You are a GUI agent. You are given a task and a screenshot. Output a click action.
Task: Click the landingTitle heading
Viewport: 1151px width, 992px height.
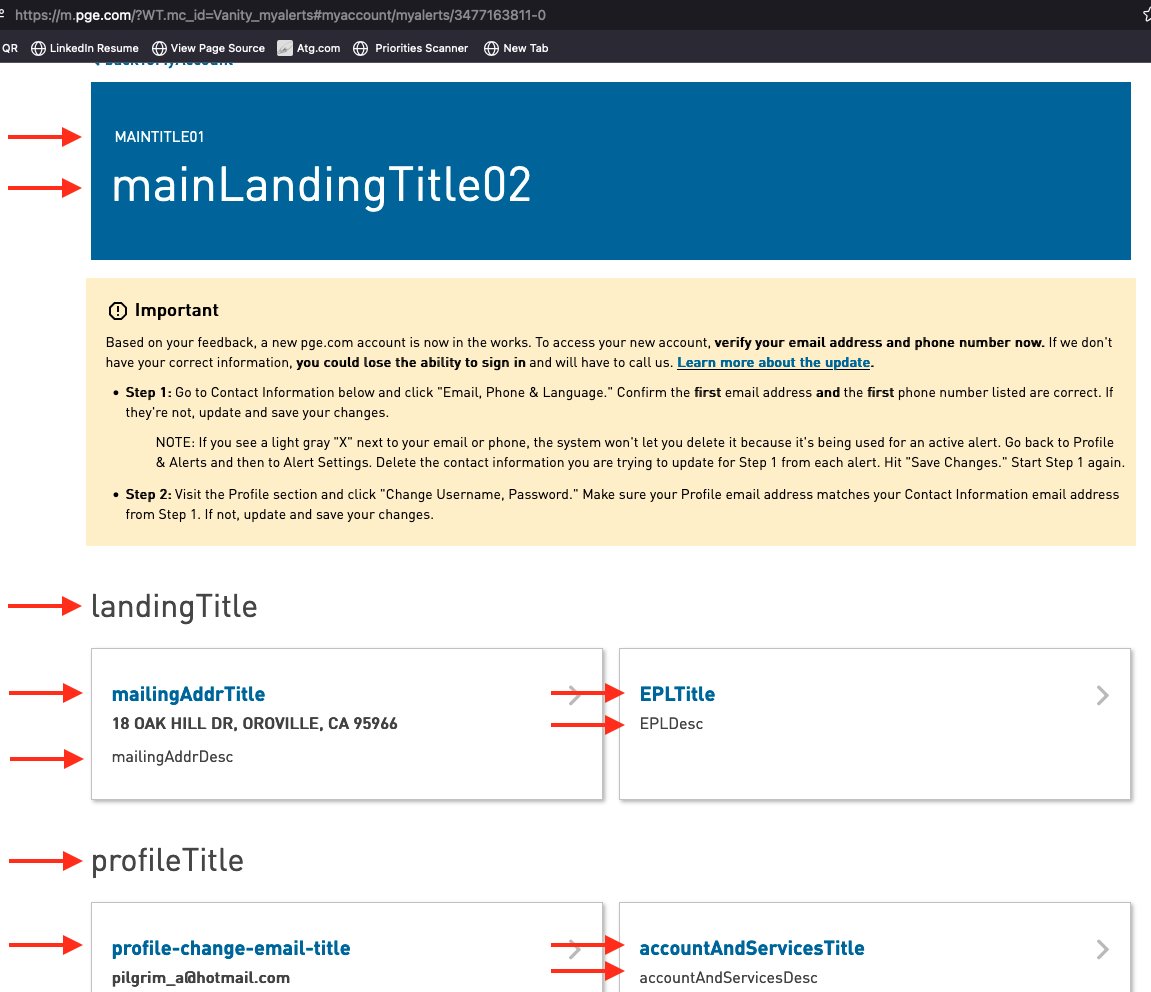point(174,607)
